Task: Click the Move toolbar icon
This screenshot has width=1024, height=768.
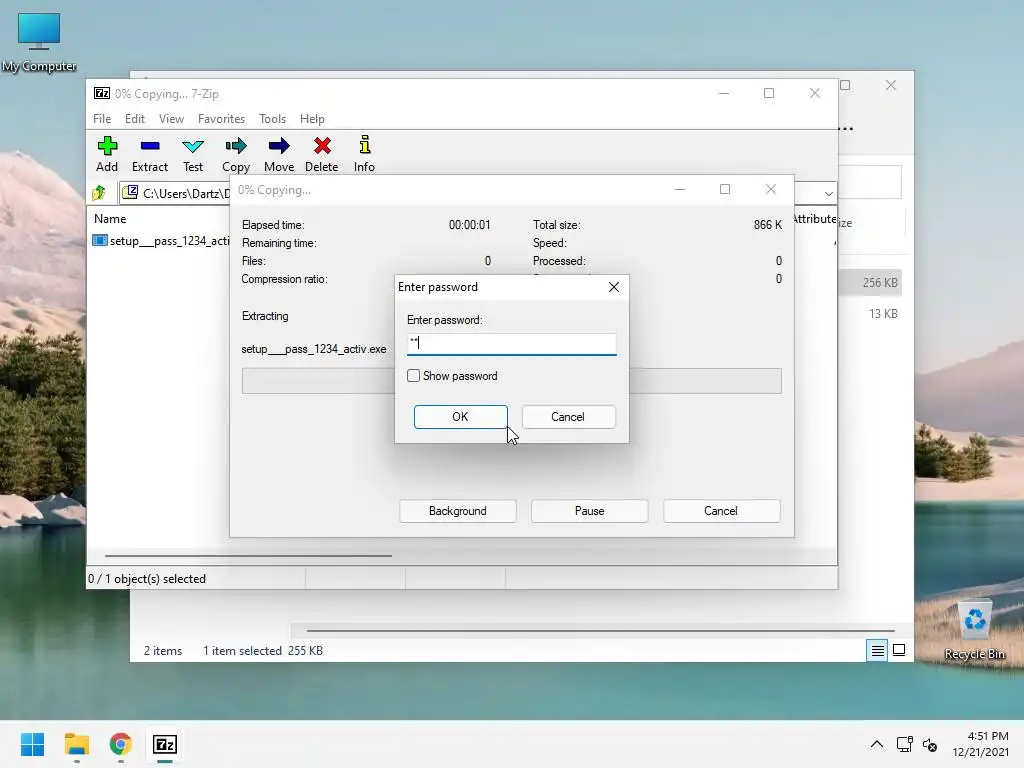Action: click(279, 154)
